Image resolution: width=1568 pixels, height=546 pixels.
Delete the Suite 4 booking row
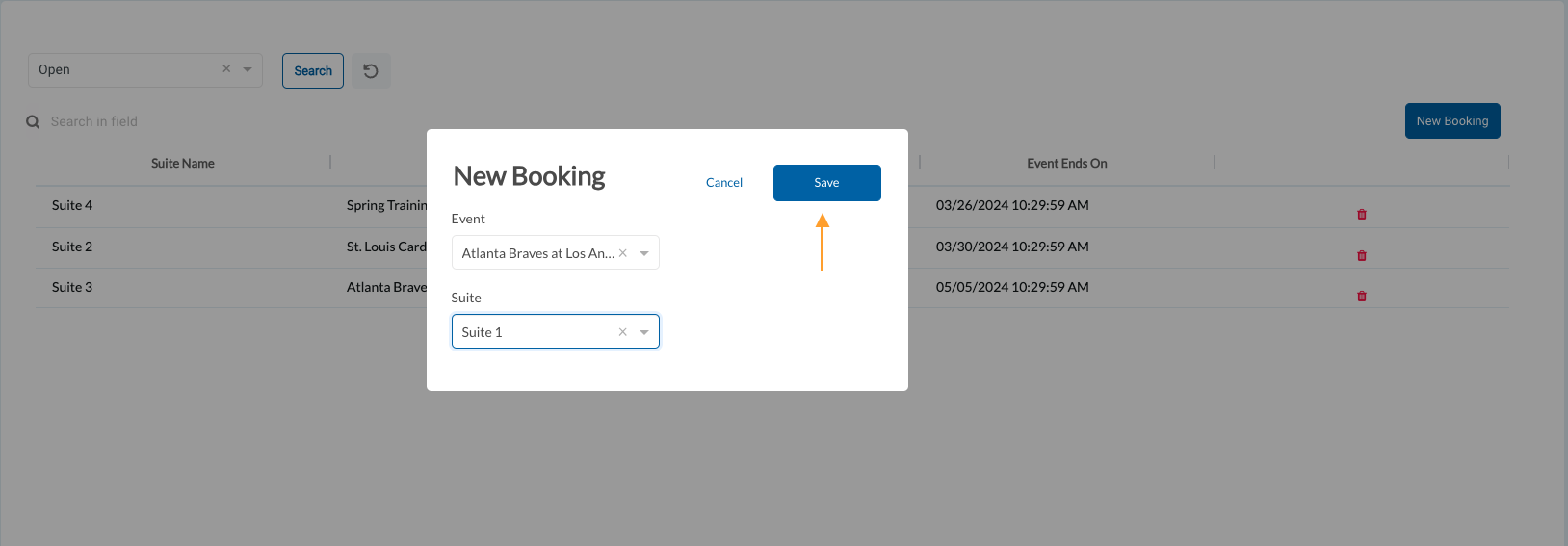[x=1362, y=214]
